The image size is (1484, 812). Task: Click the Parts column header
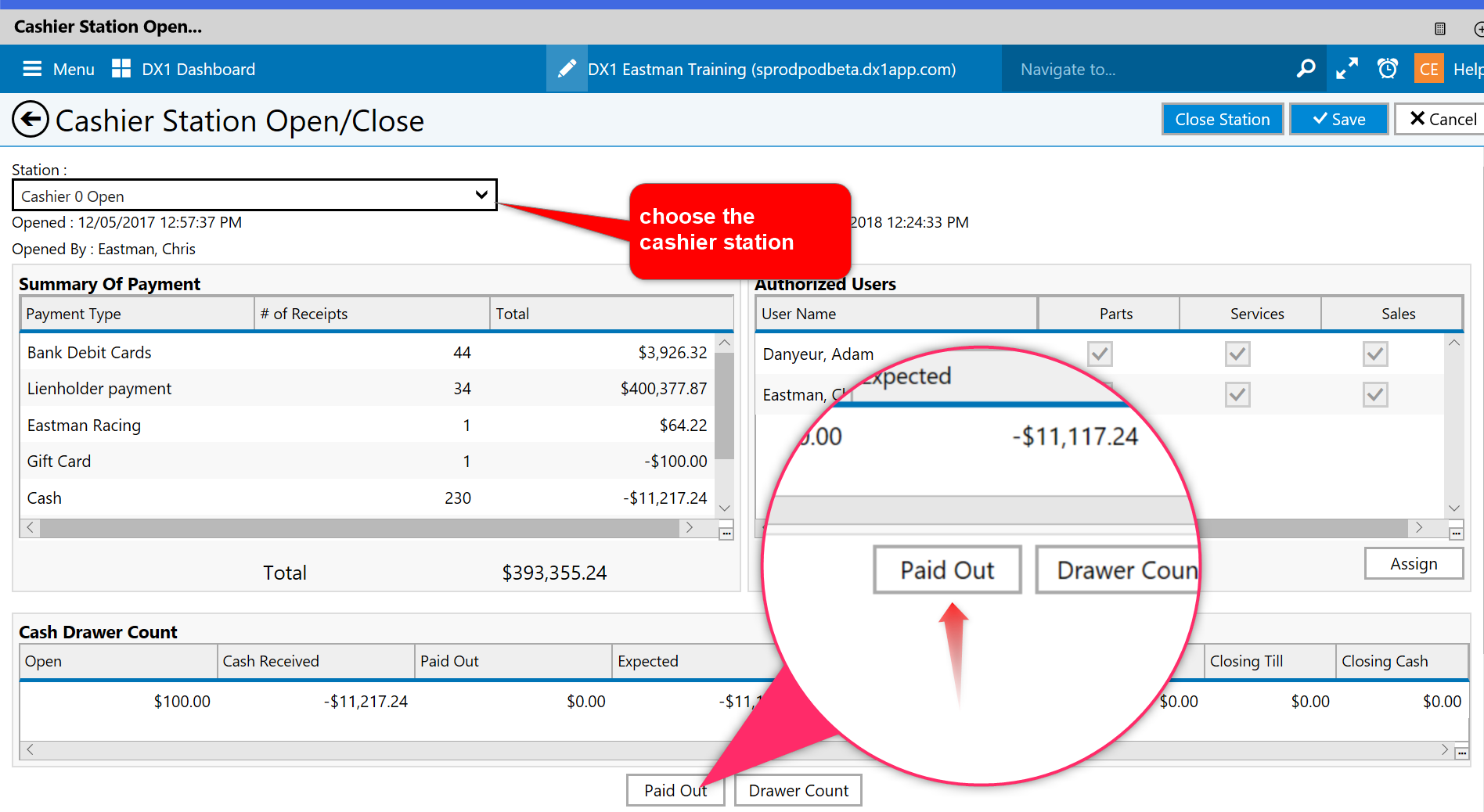coord(1109,314)
